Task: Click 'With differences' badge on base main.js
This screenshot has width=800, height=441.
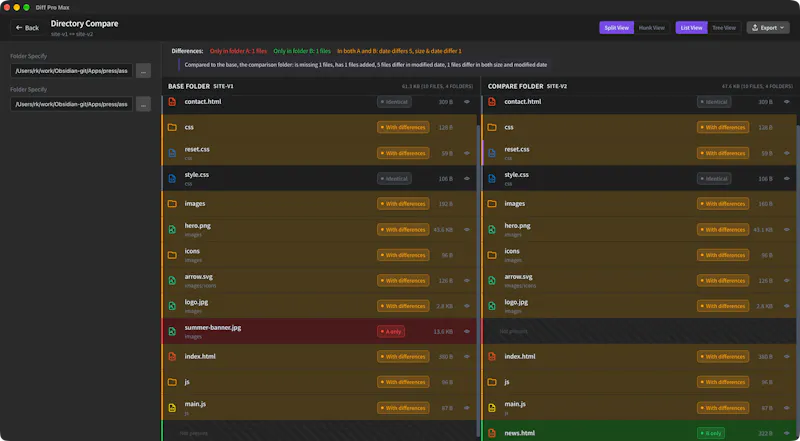Action: coord(403,408)
